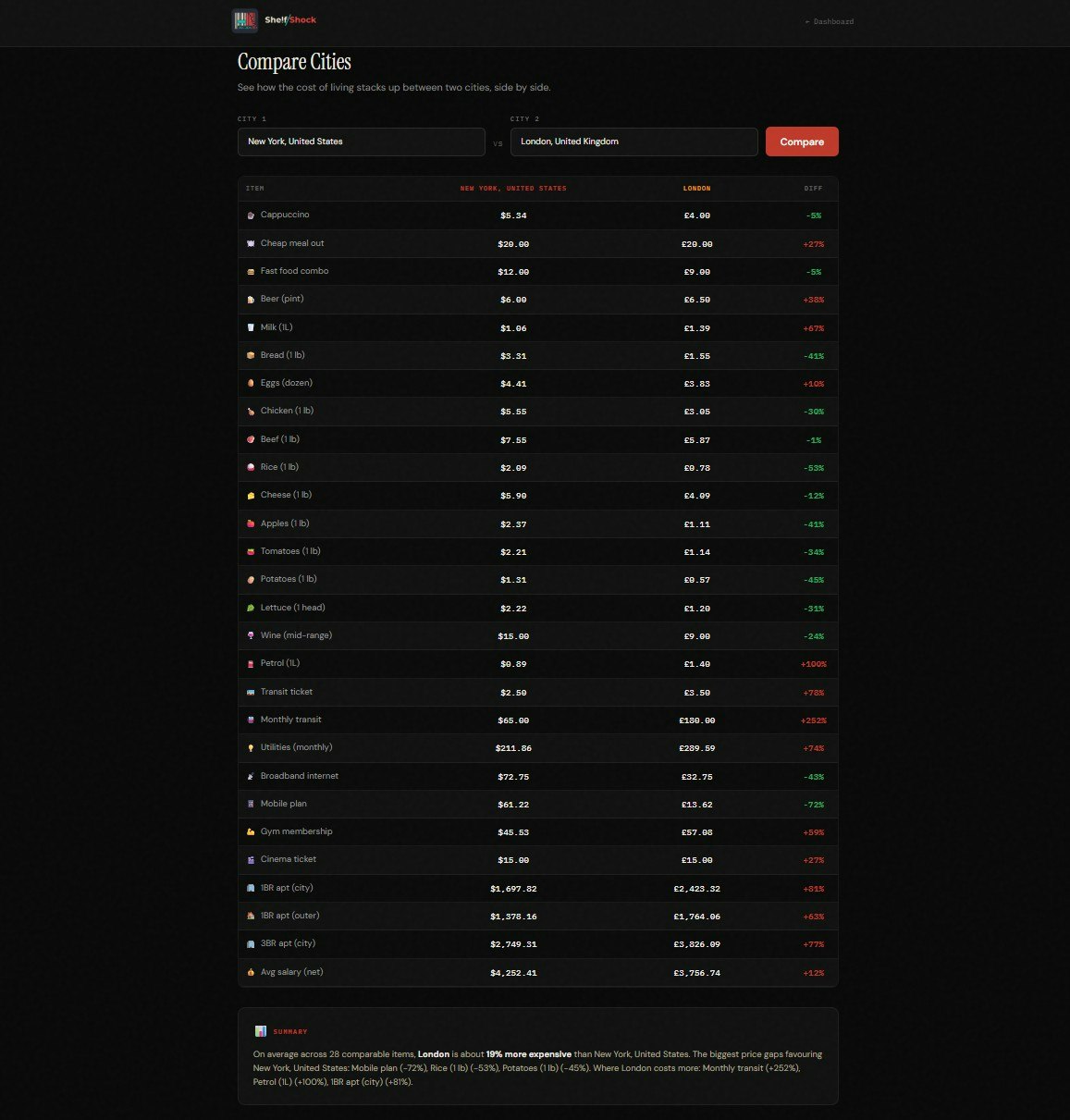This screenshot has height=1120, width=1070.
Task: Click the Cappuccino row icon
Action: point(251,215)
